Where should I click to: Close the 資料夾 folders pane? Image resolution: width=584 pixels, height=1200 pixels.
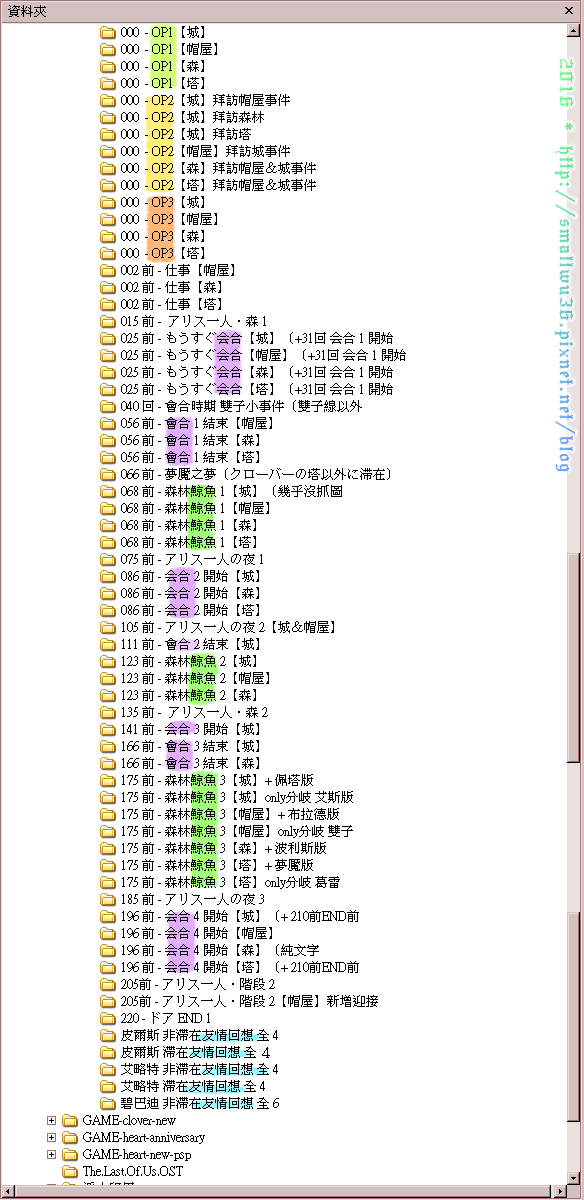point(571,10)
